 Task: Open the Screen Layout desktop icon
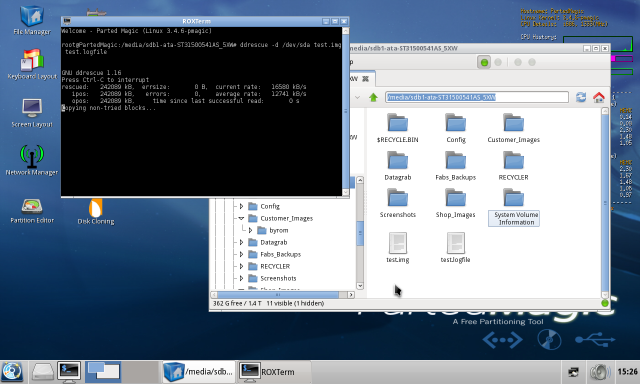[x=32, y=113]
